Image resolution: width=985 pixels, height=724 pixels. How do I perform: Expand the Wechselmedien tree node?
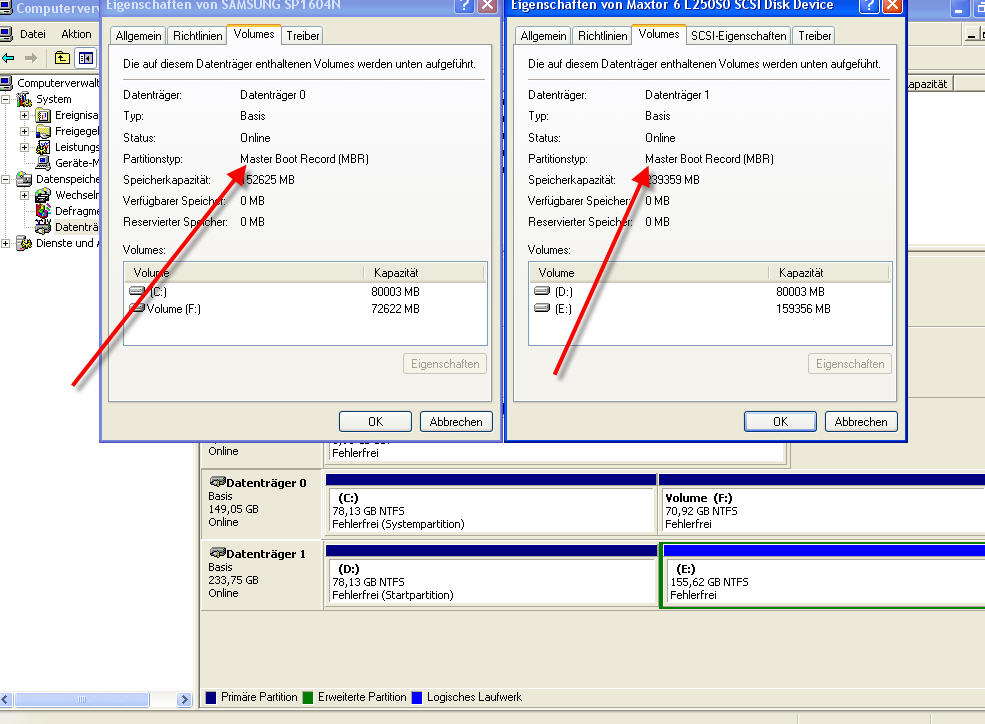coord(24,195)
